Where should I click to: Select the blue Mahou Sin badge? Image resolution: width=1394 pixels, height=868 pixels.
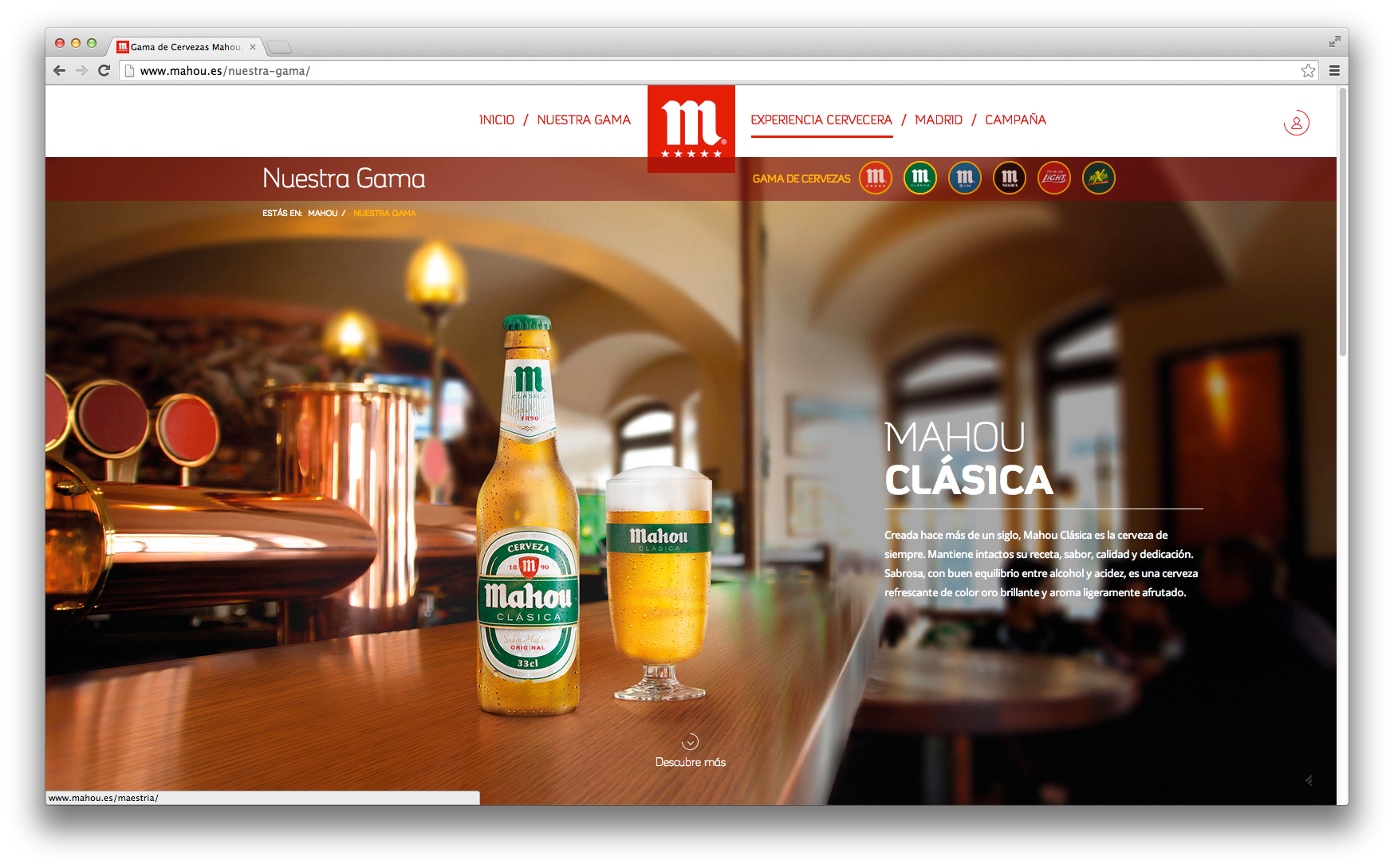pyautogui.click(x=965, y=178)
